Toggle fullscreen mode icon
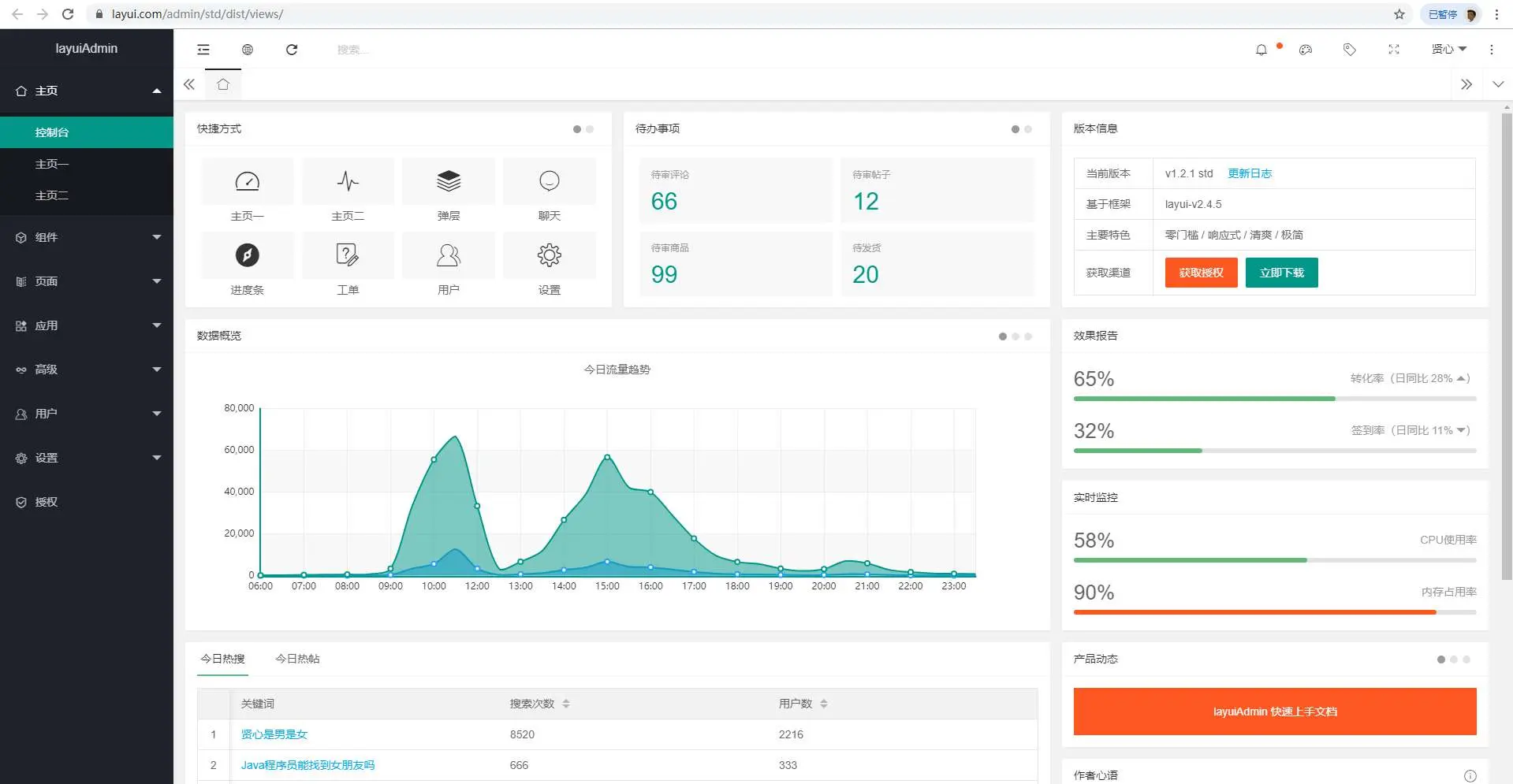 coord(1394,50)
